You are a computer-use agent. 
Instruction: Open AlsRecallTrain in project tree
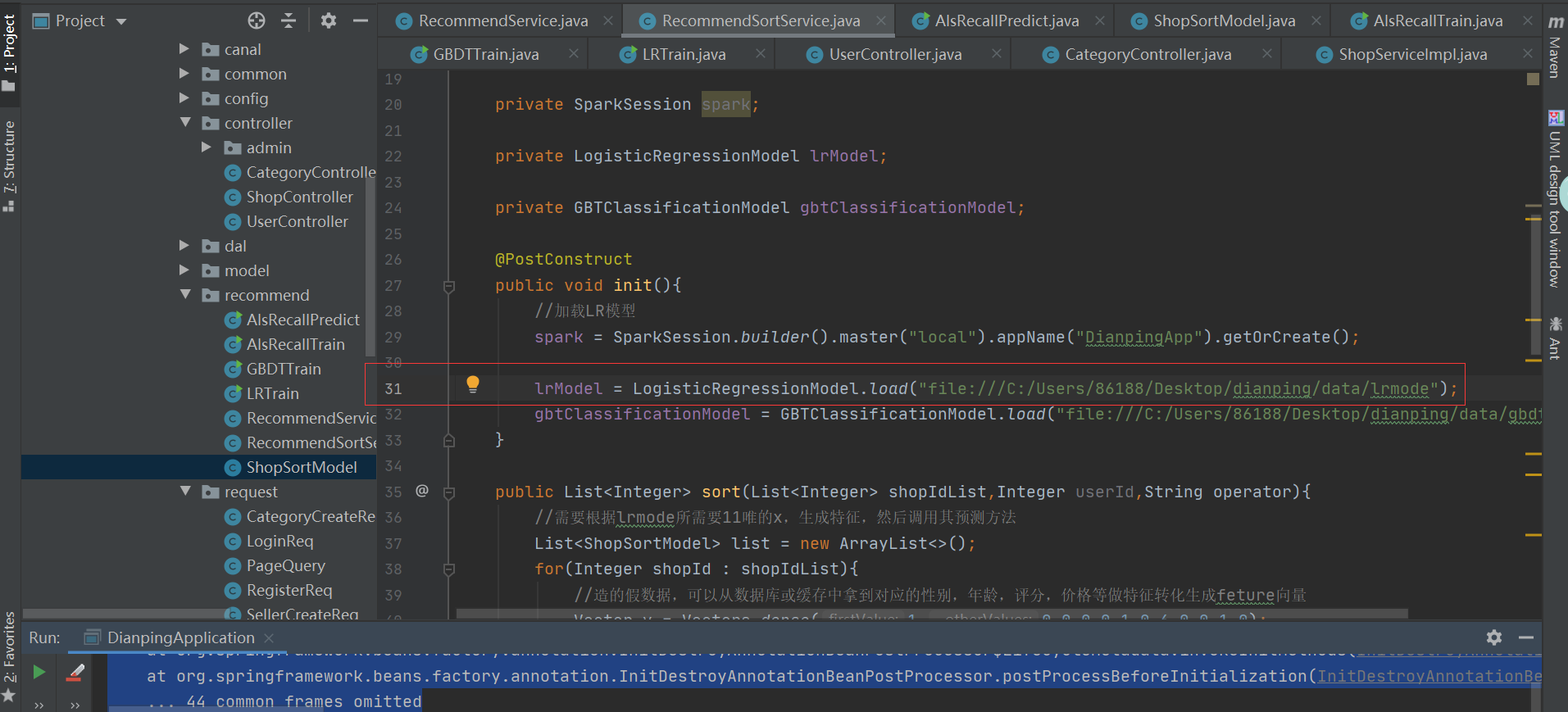(x=295, y=344)
